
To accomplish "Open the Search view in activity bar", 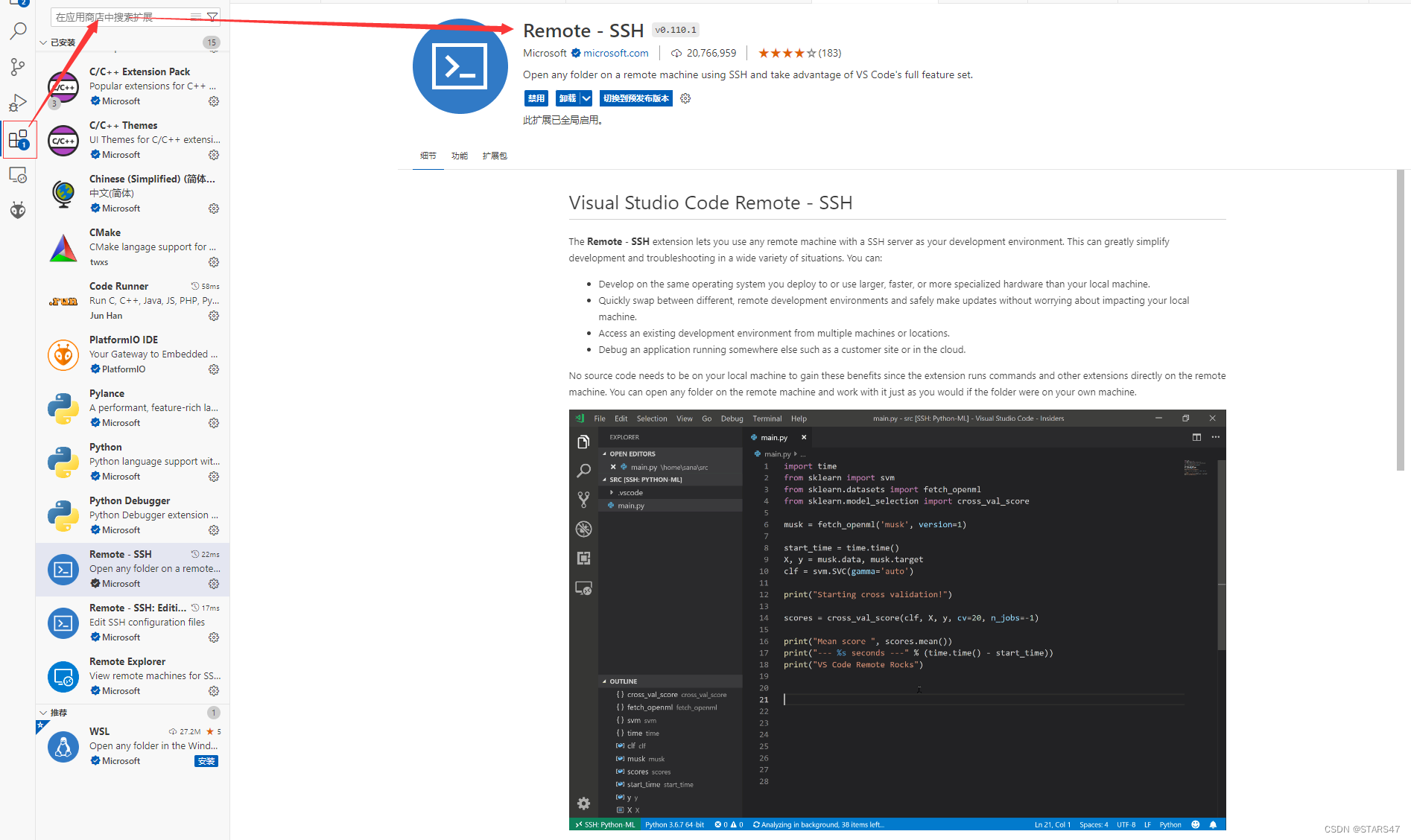I will 18,31.
